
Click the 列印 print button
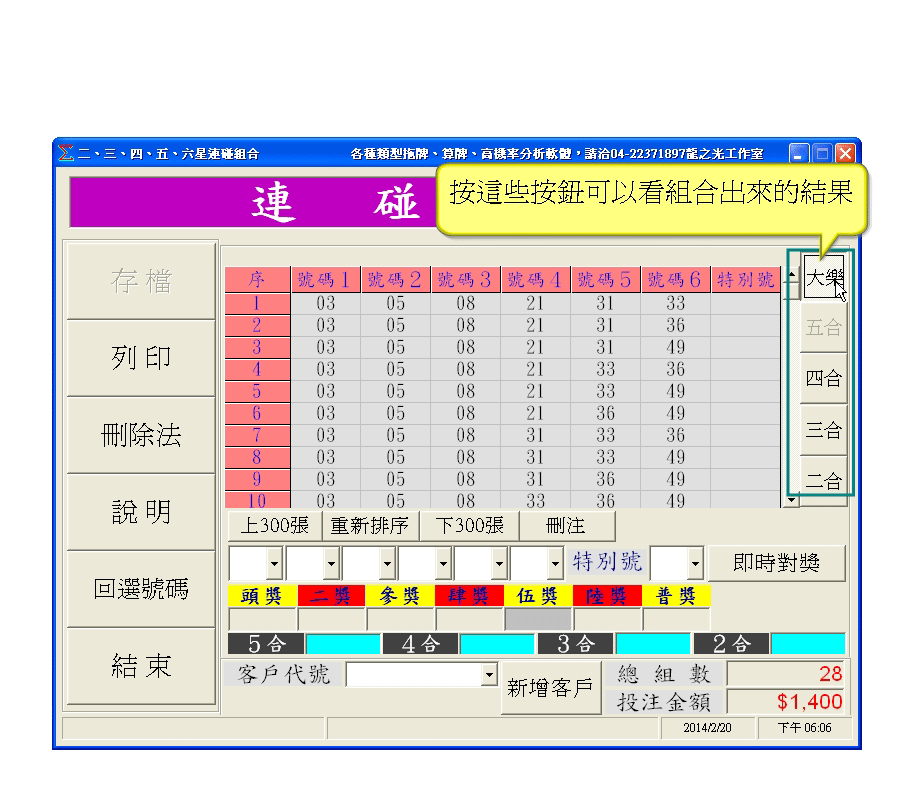click(141, 358)
